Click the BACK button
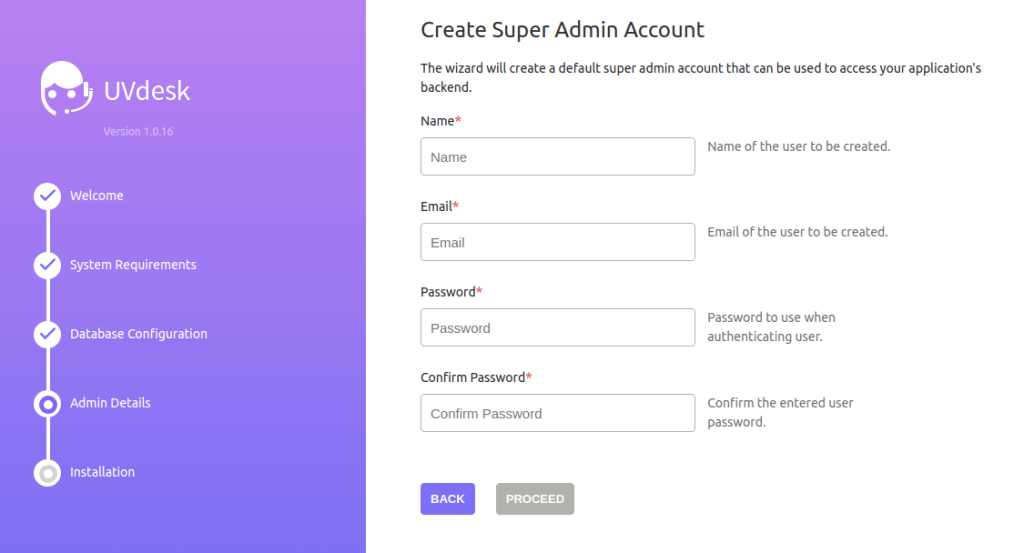The image size is (1024, 553). click(x=447, y=499)
